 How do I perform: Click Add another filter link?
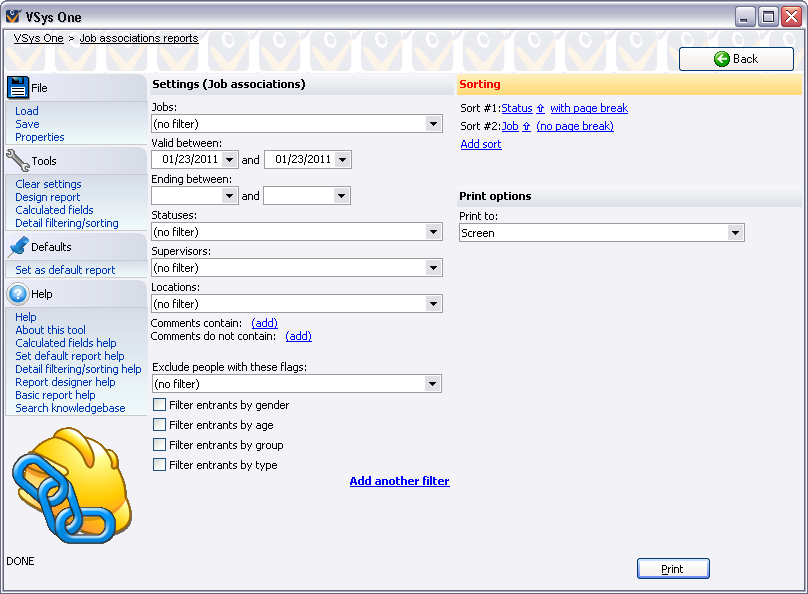399,481
